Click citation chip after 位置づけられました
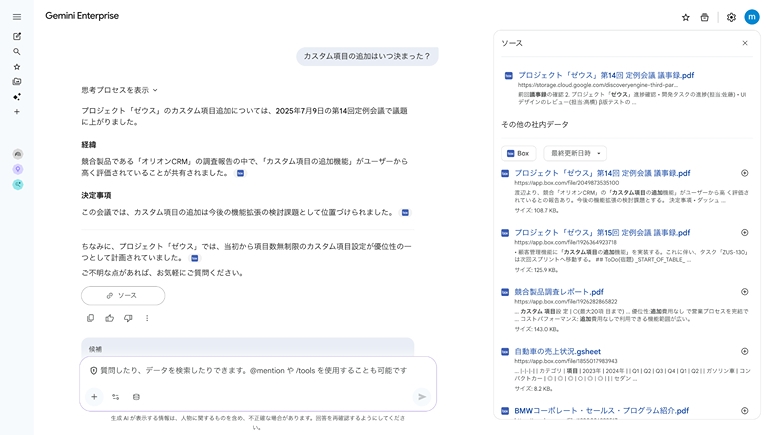 [405, 213]
